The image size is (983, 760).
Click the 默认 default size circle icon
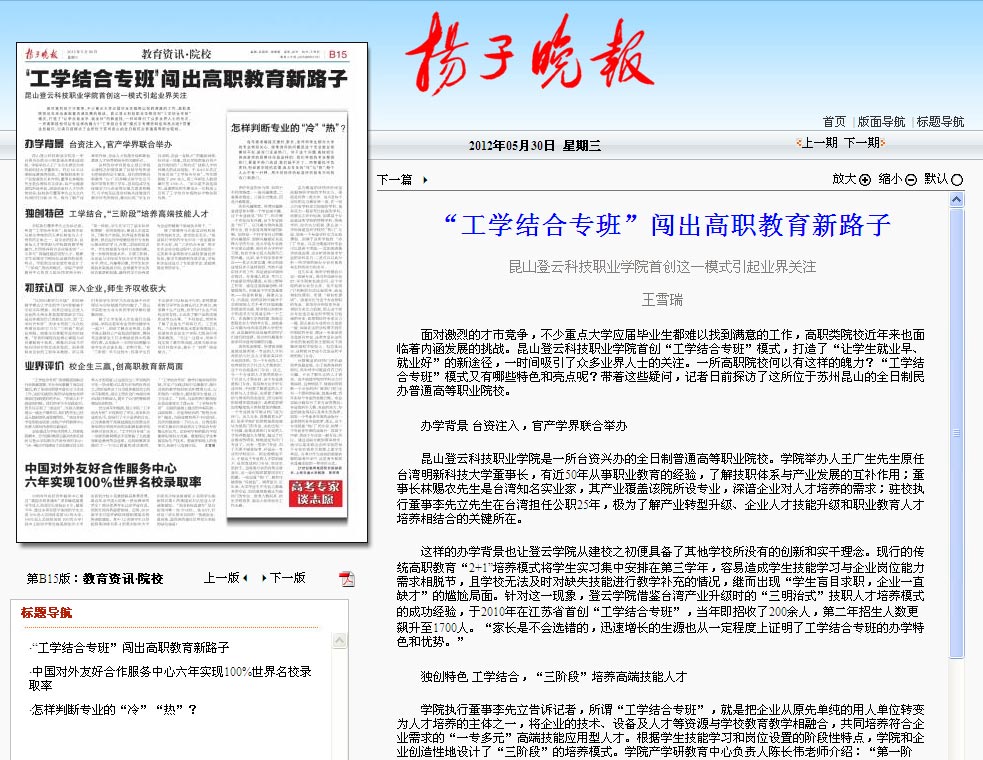tap(957, 180)
